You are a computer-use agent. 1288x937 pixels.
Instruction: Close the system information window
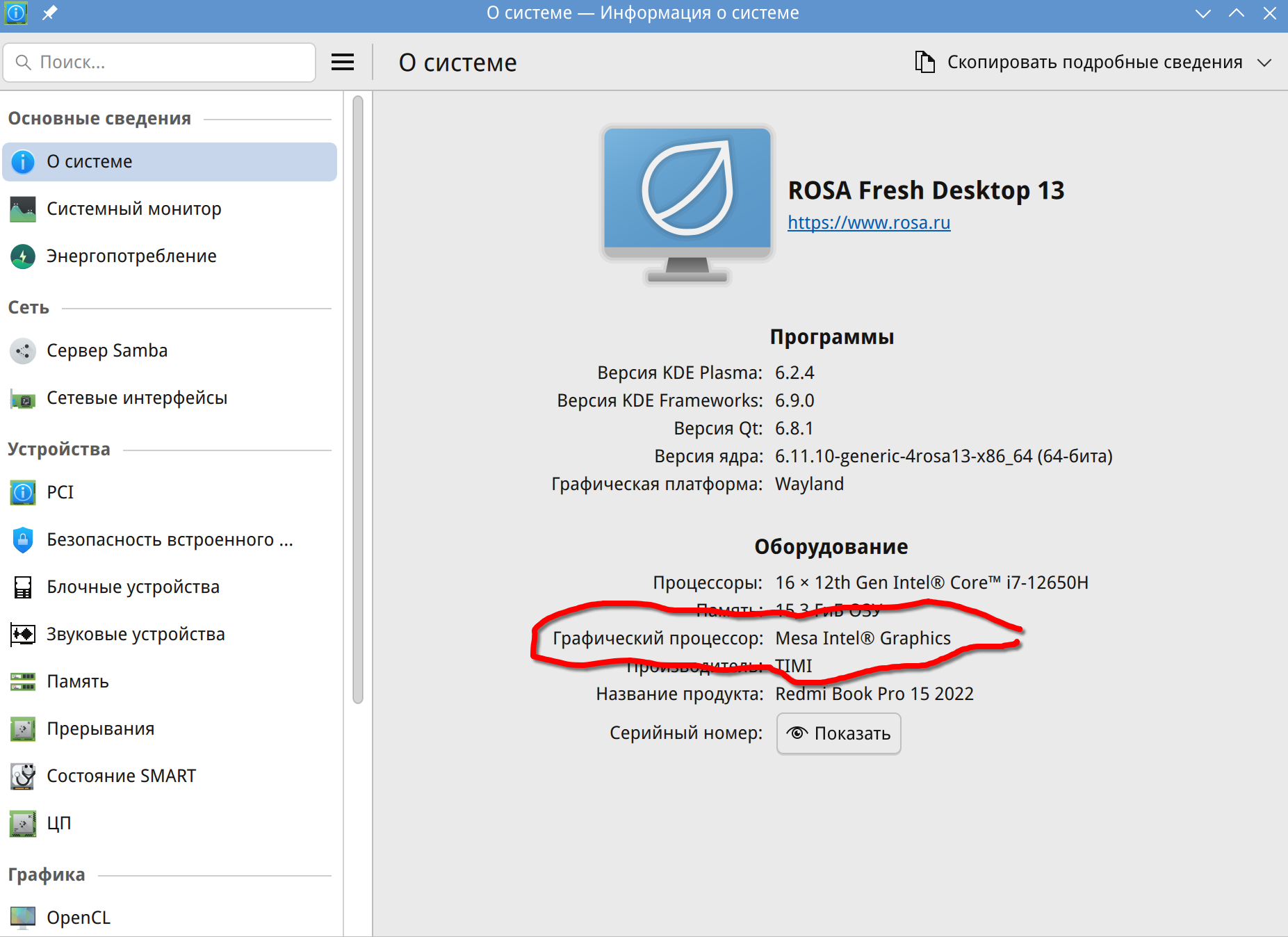click(1270, 13)
